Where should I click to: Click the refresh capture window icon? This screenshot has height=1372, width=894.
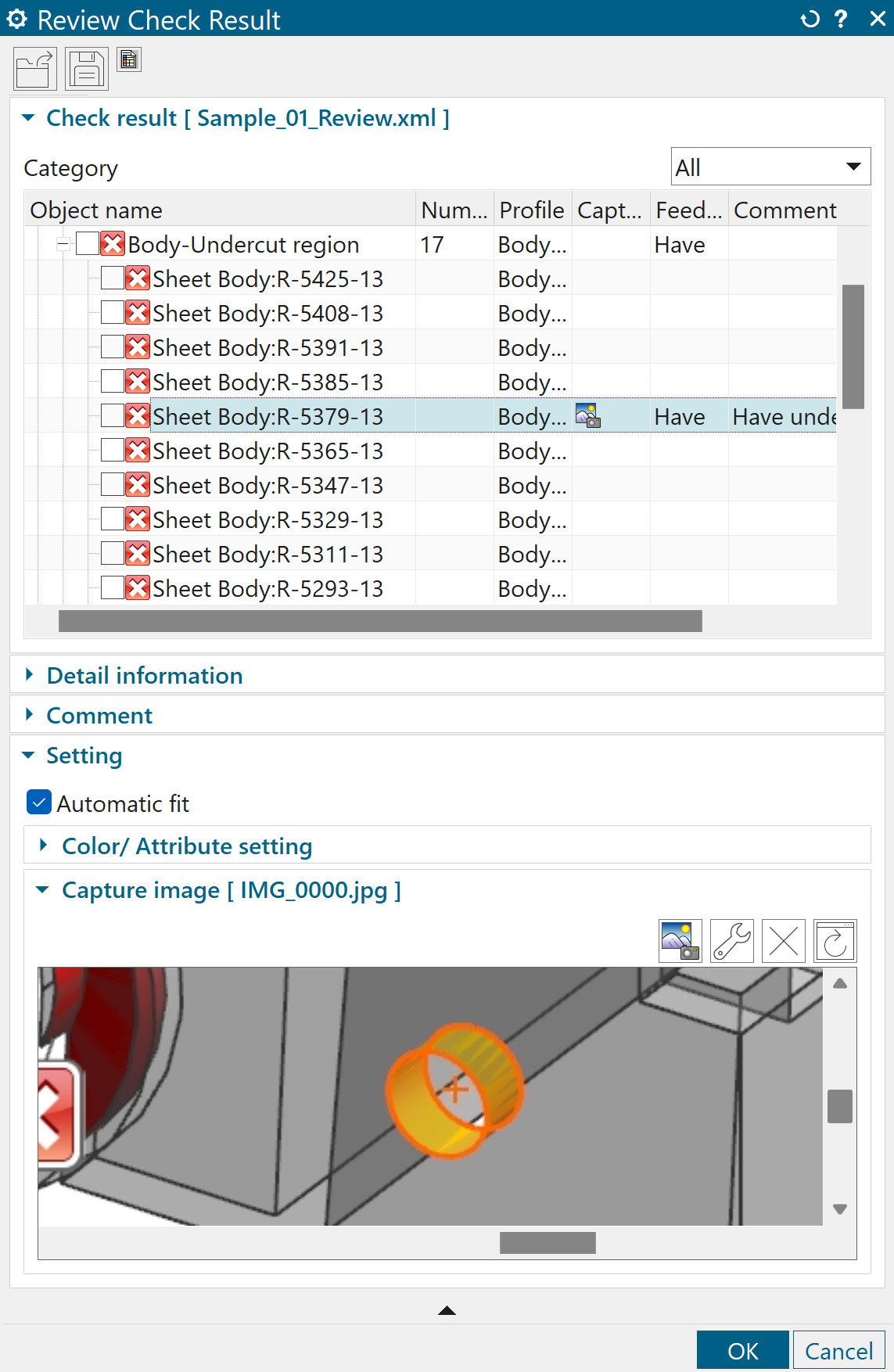(x=835, y=940)
